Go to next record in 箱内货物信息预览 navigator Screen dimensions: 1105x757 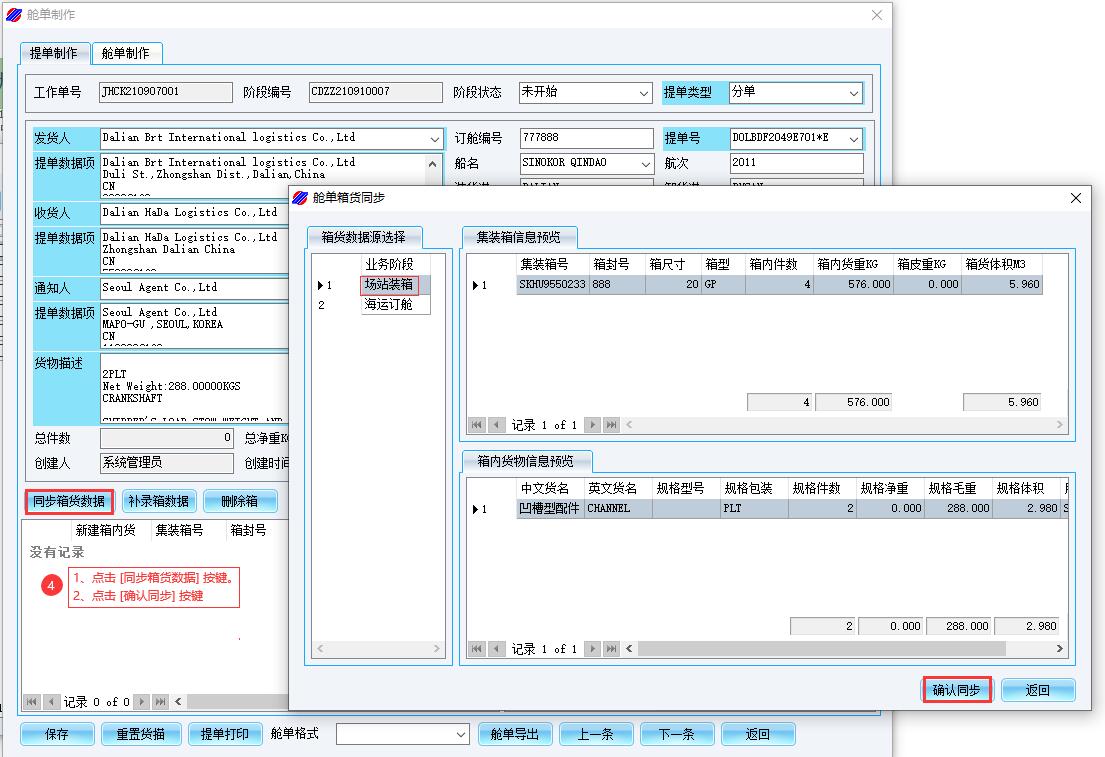[x=594, y=649]
